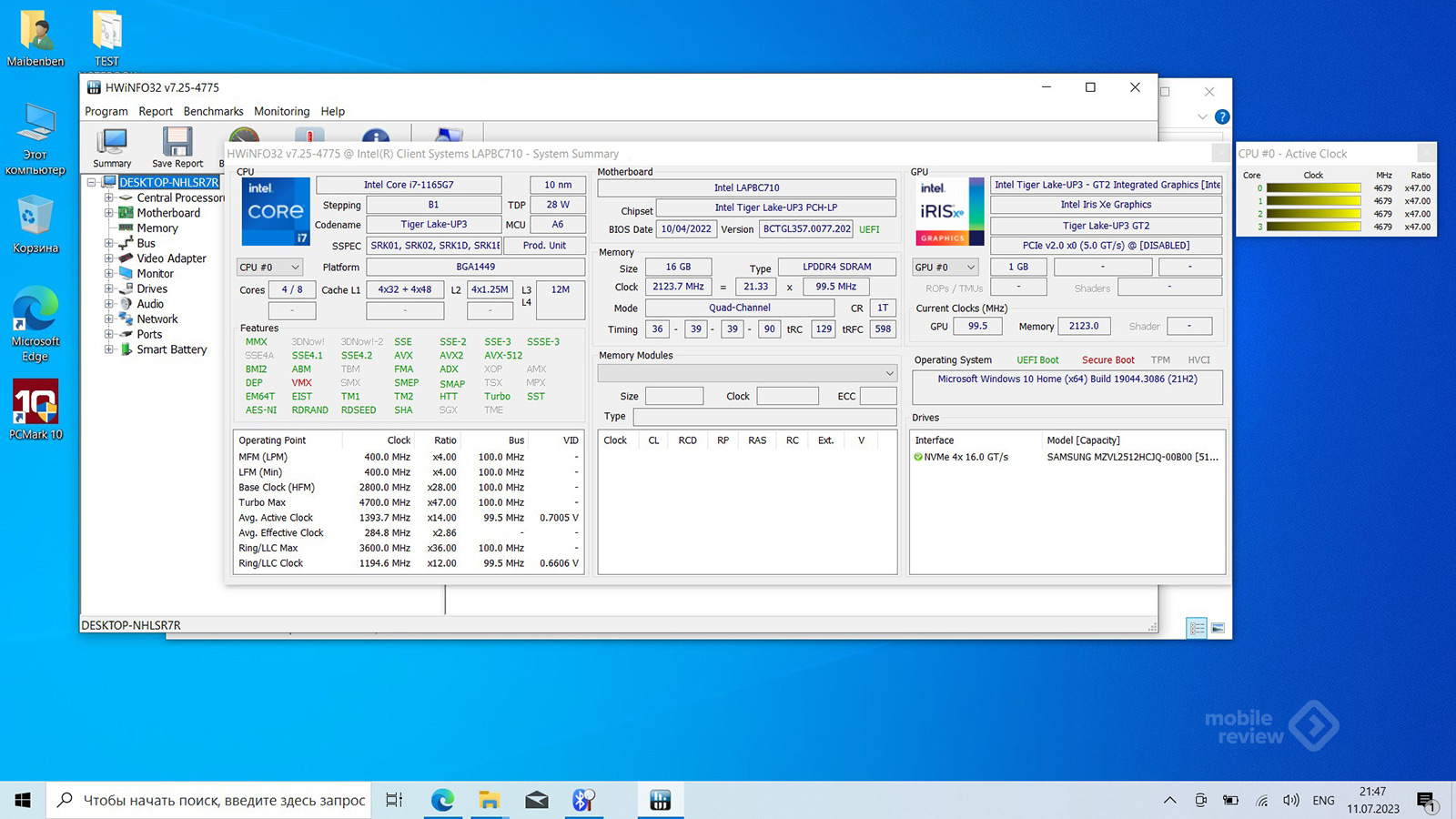The height and width of the screenshot is (819, 1456).
Task: Click the Intel Core i7 logo
Action: click(276, 211)
